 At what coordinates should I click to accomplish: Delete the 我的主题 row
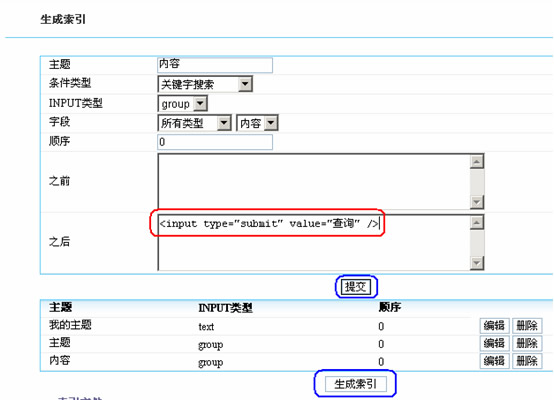click(x=527, y=325)
